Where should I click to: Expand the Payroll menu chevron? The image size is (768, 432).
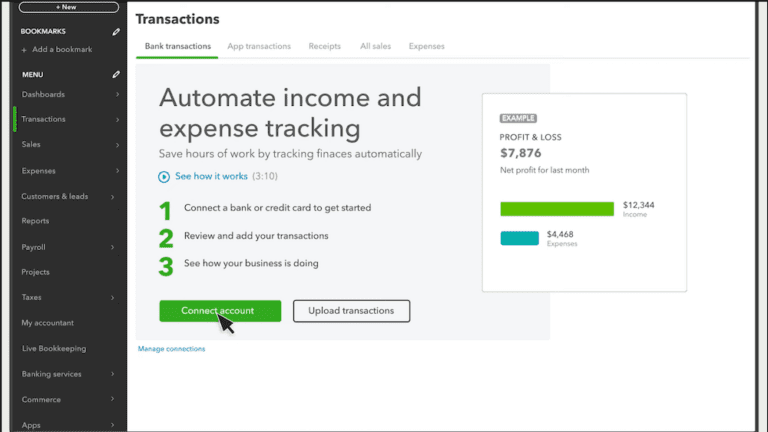click(113, 247)
